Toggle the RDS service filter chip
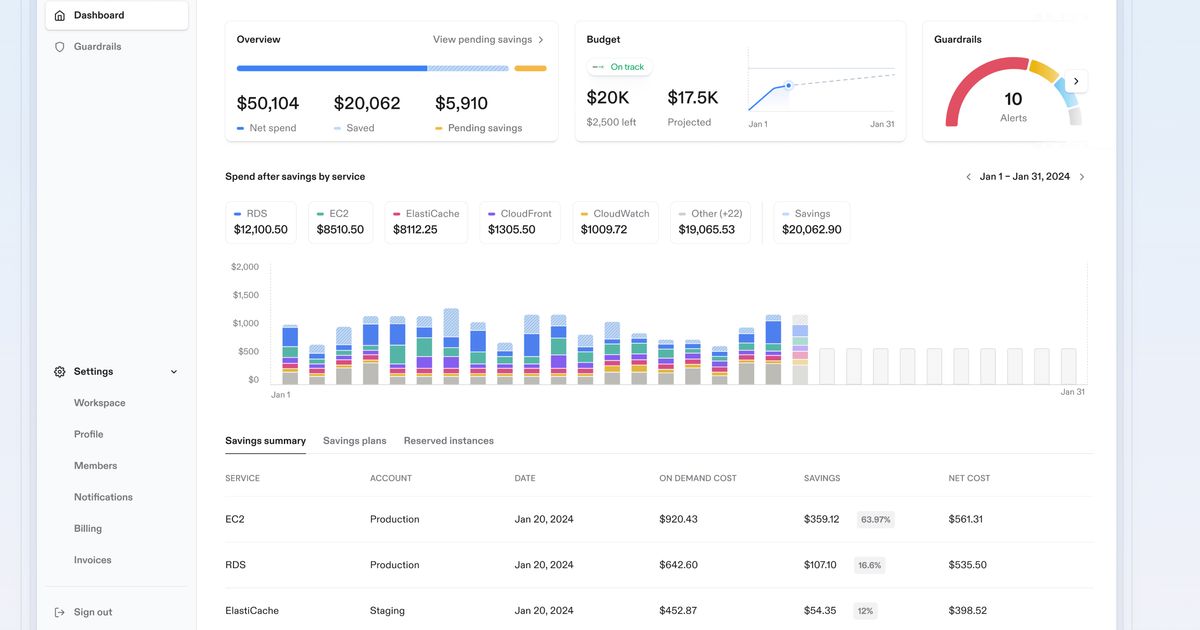 pos(261,222)
